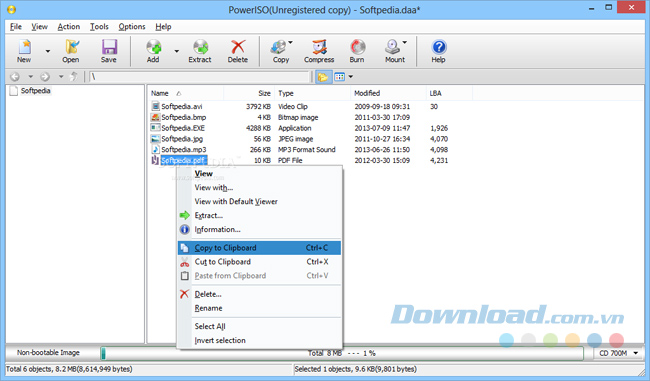Open the Forward history dropdown arrow

tap(61, 77)
